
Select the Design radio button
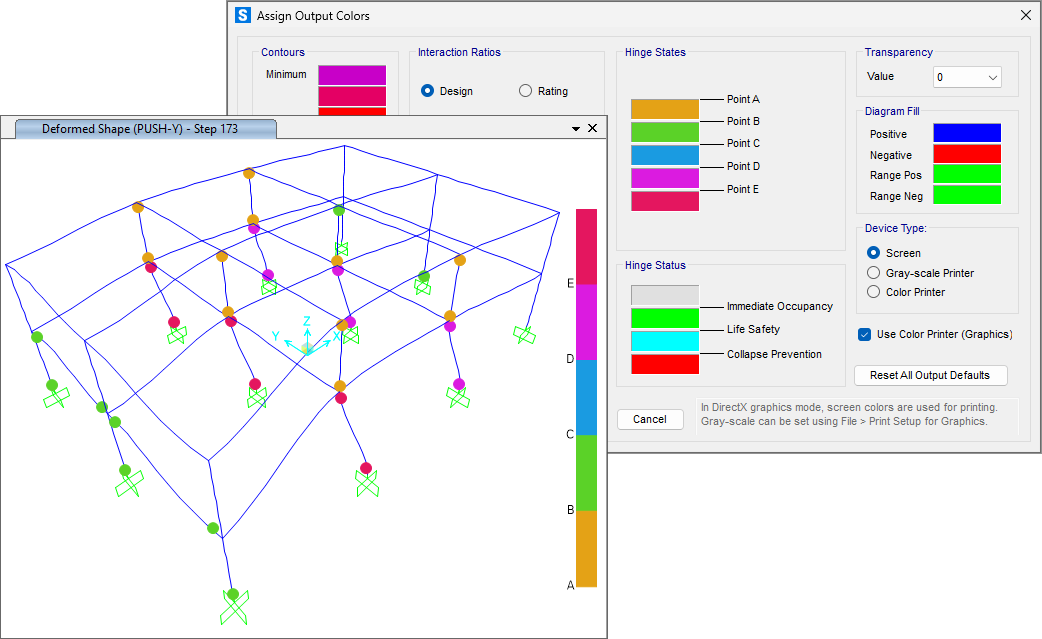coord(428,91)
